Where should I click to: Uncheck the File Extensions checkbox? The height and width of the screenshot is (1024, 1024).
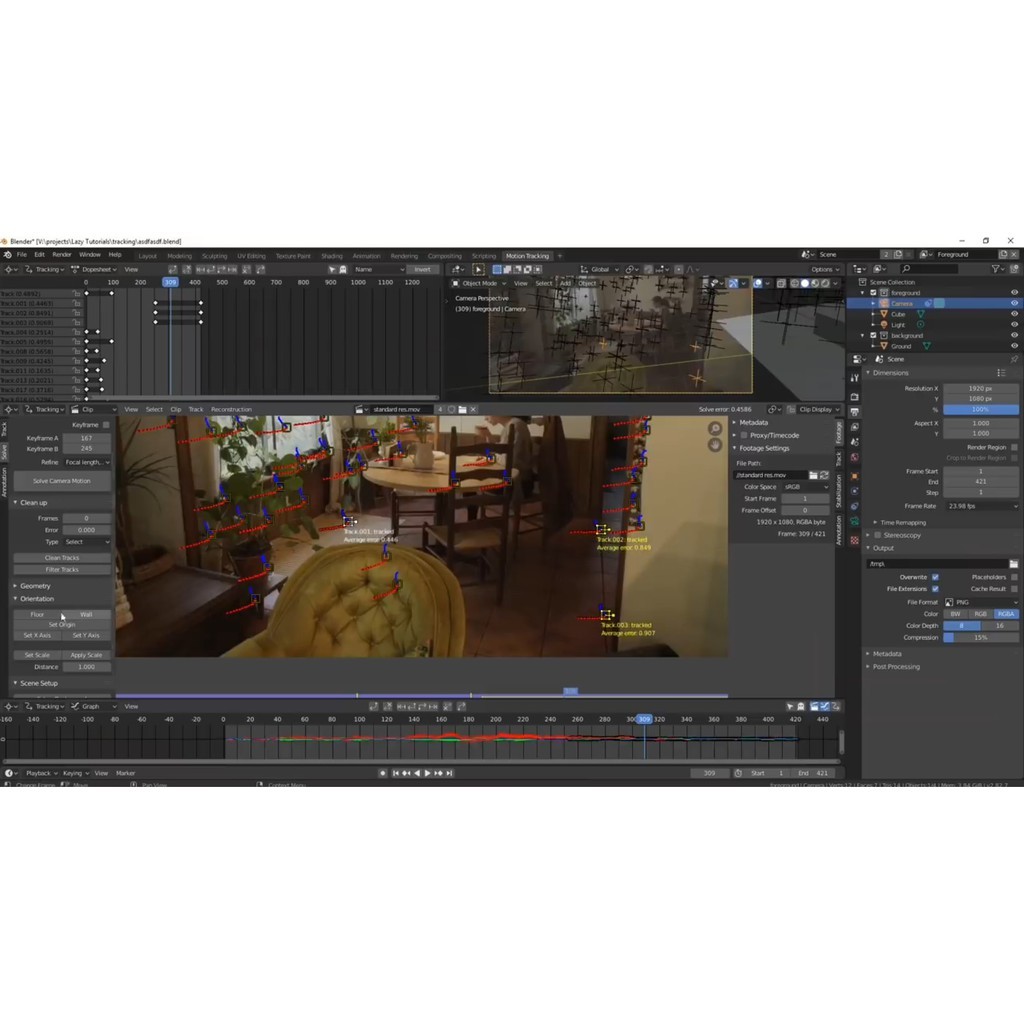coord(935,589)
